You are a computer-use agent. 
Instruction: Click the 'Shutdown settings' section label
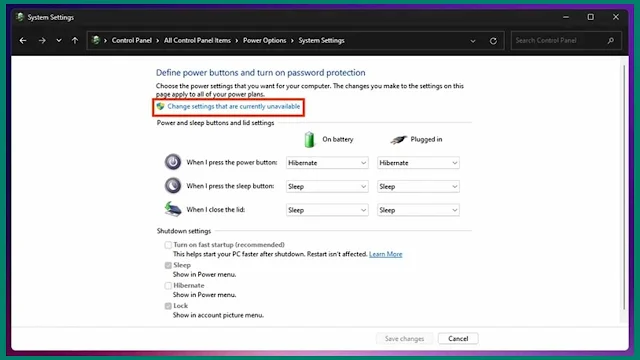(184, 231)
